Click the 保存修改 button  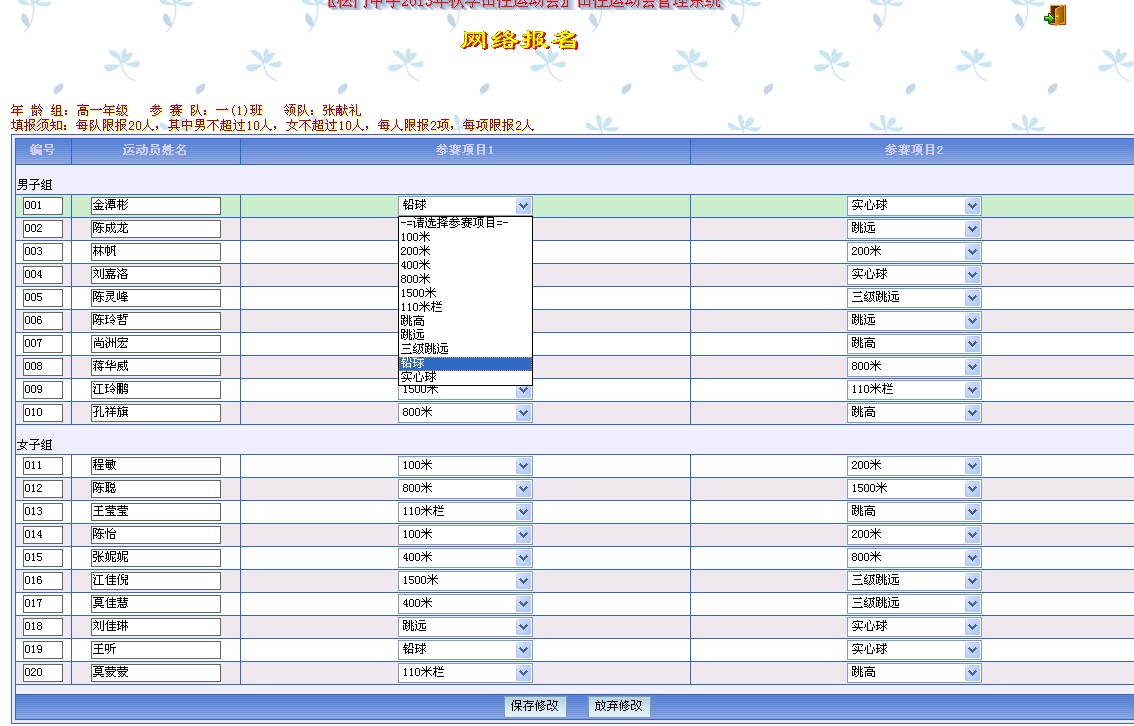tap(535, 706)
